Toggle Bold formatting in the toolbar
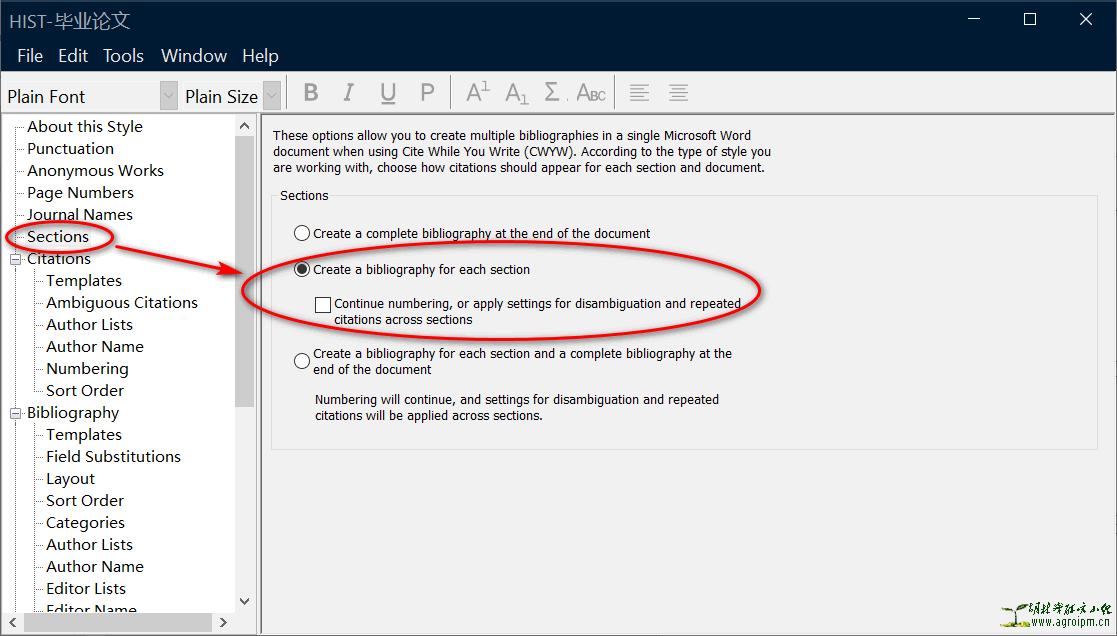 [x=311, y=93]
